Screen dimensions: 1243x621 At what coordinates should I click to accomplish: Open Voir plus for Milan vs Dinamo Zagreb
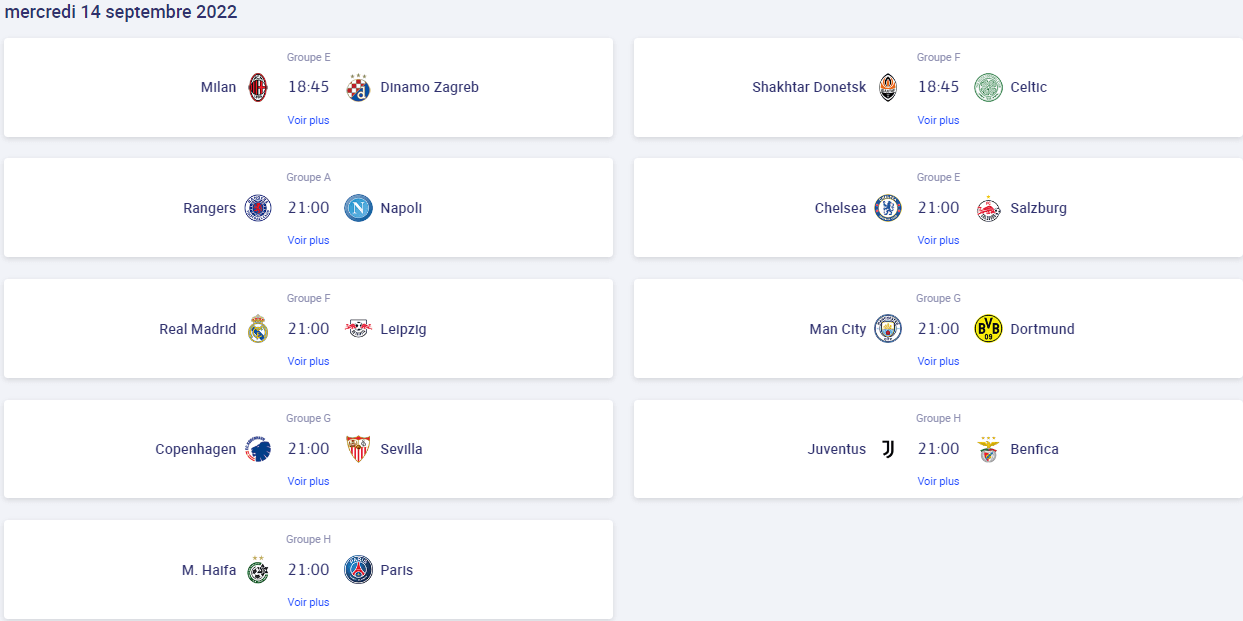point(308,120)
